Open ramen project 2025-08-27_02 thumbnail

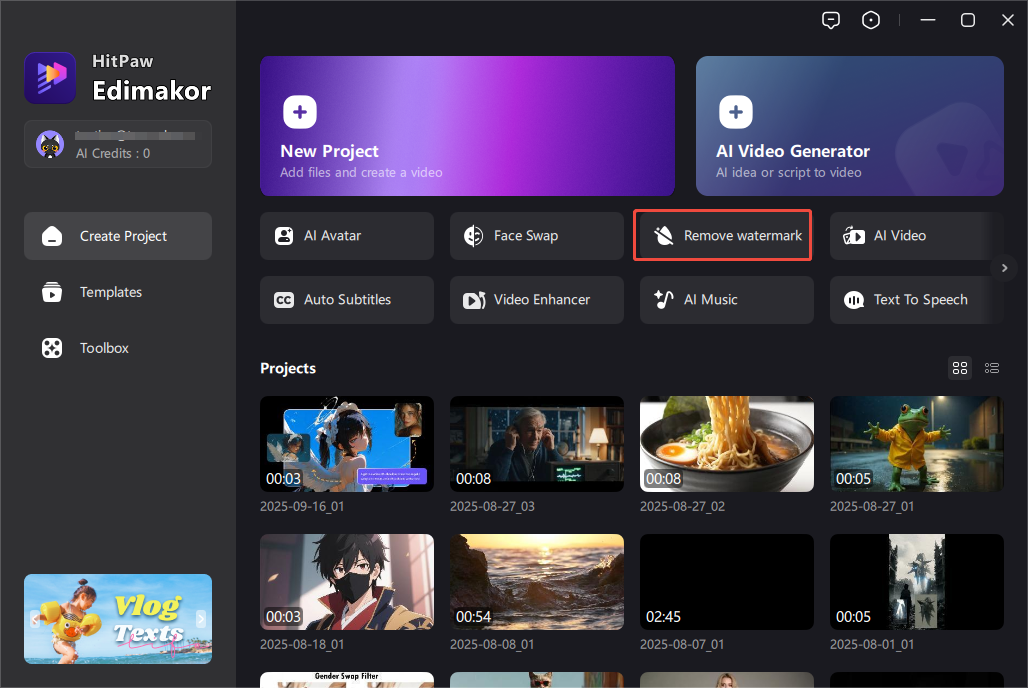[x=726, y=444]
